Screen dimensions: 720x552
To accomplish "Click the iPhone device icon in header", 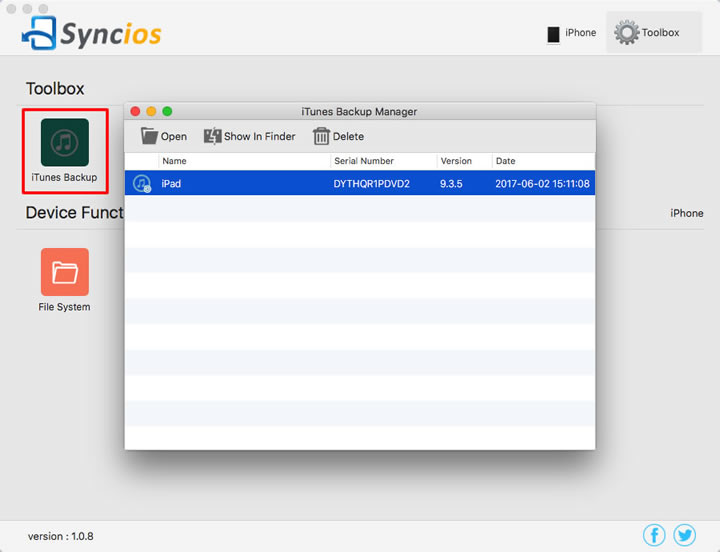I will coord(553,34).
